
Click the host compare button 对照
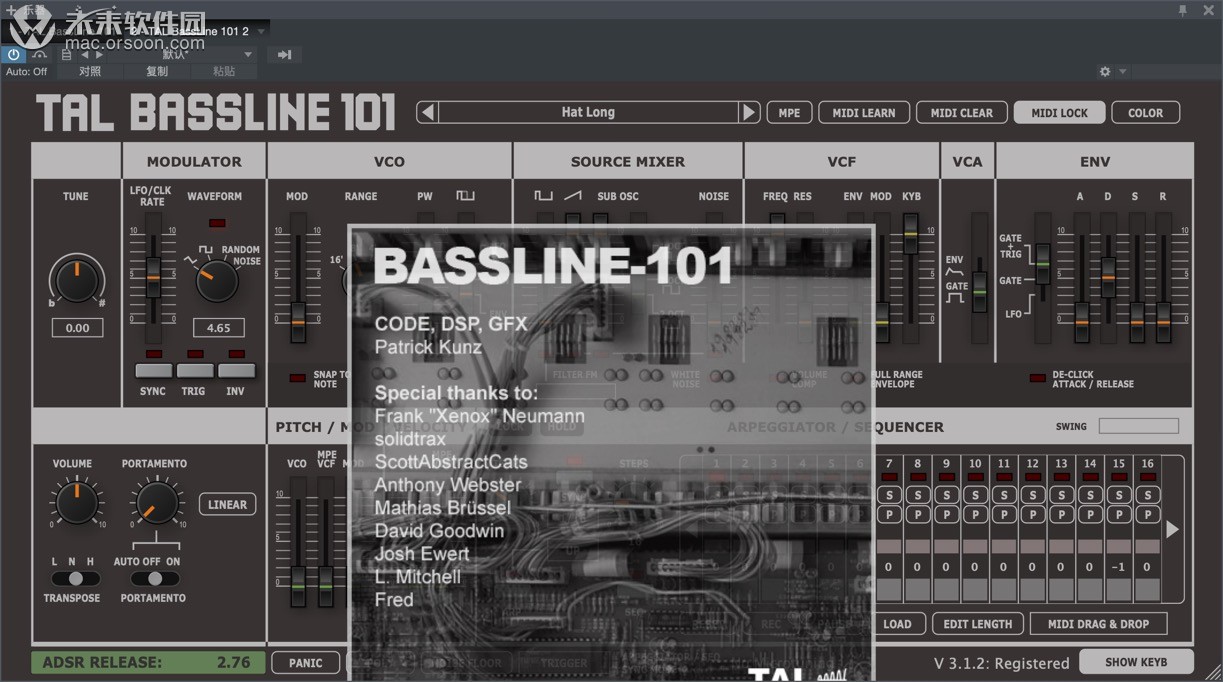[x=90, y=71]
